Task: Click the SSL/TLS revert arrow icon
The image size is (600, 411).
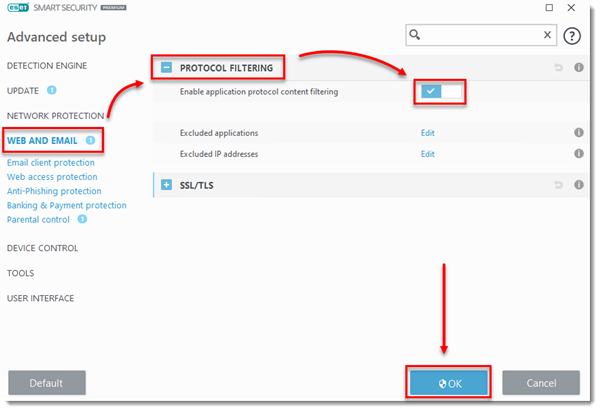Action: pyautogui.click(x=560, y=185)
